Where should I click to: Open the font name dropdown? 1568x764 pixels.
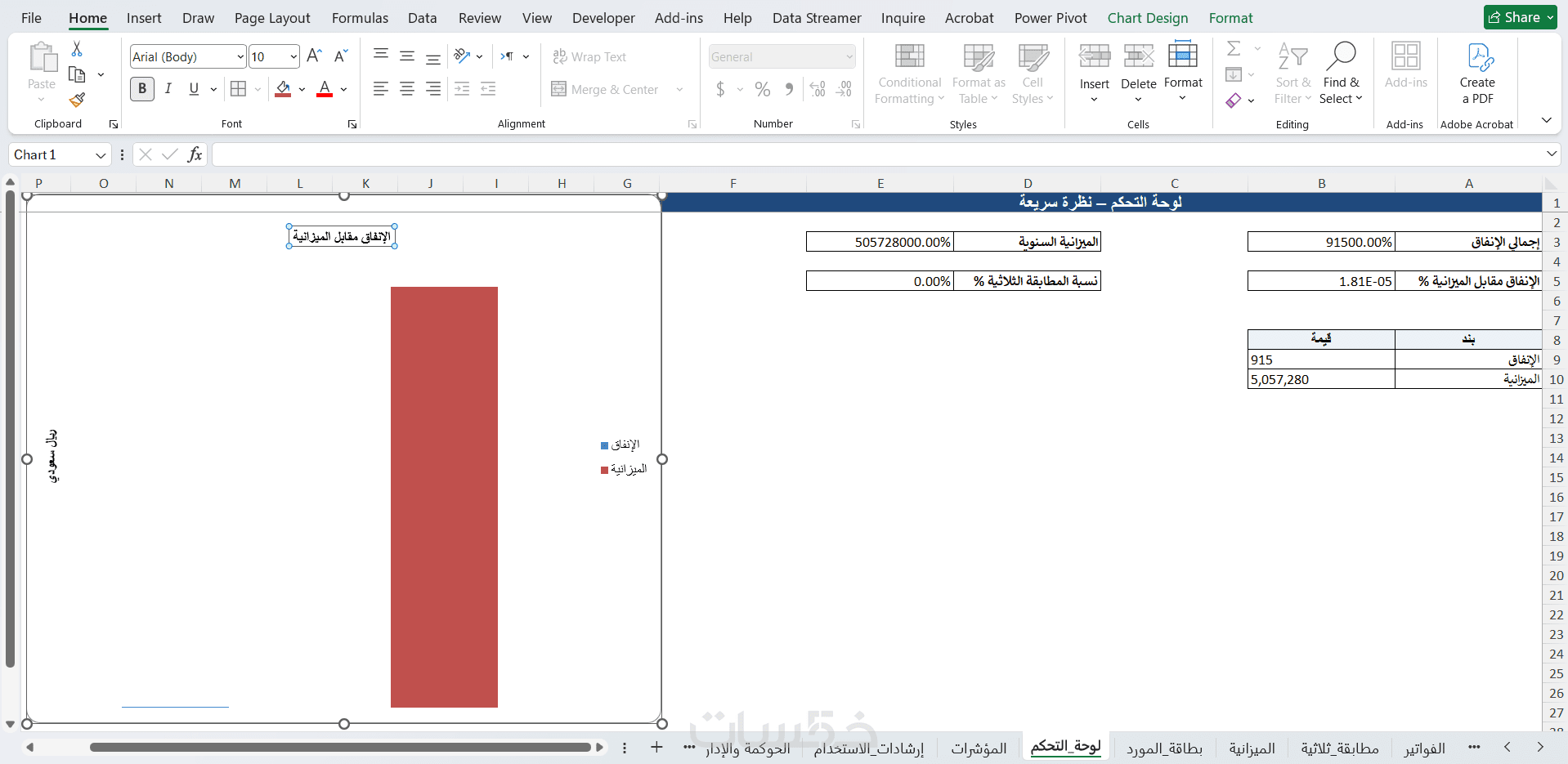click(240, 56)
